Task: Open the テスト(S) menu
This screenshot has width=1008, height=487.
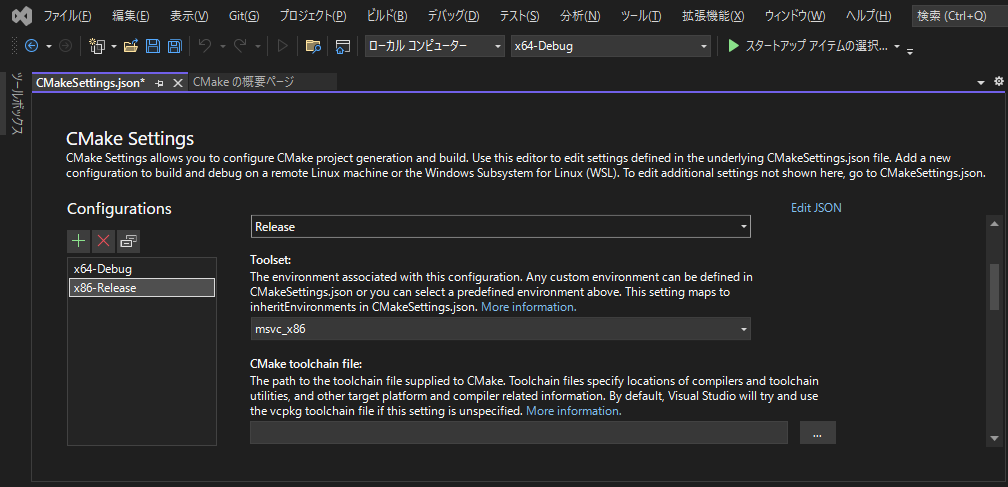Action: (x=519, y=16)
